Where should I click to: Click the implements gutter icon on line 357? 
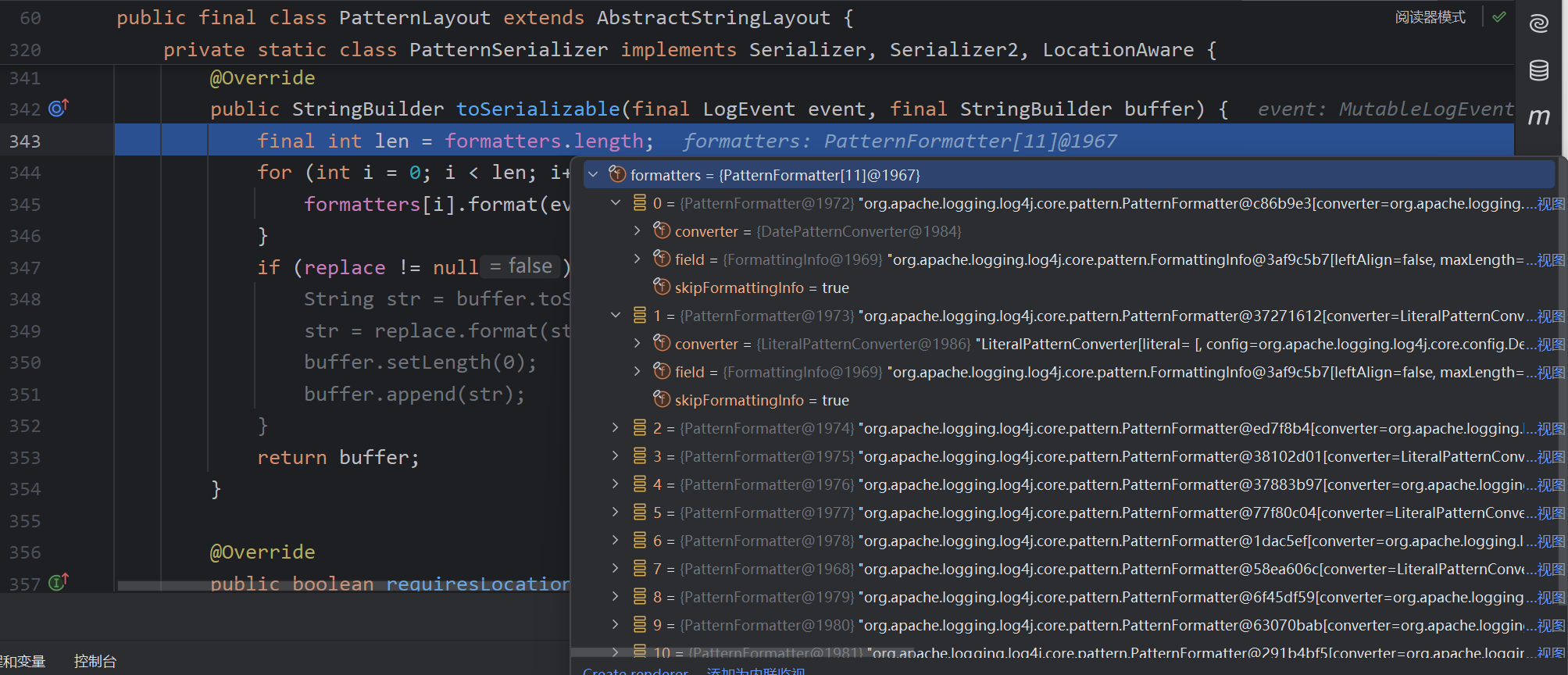[x=59, y=582]
